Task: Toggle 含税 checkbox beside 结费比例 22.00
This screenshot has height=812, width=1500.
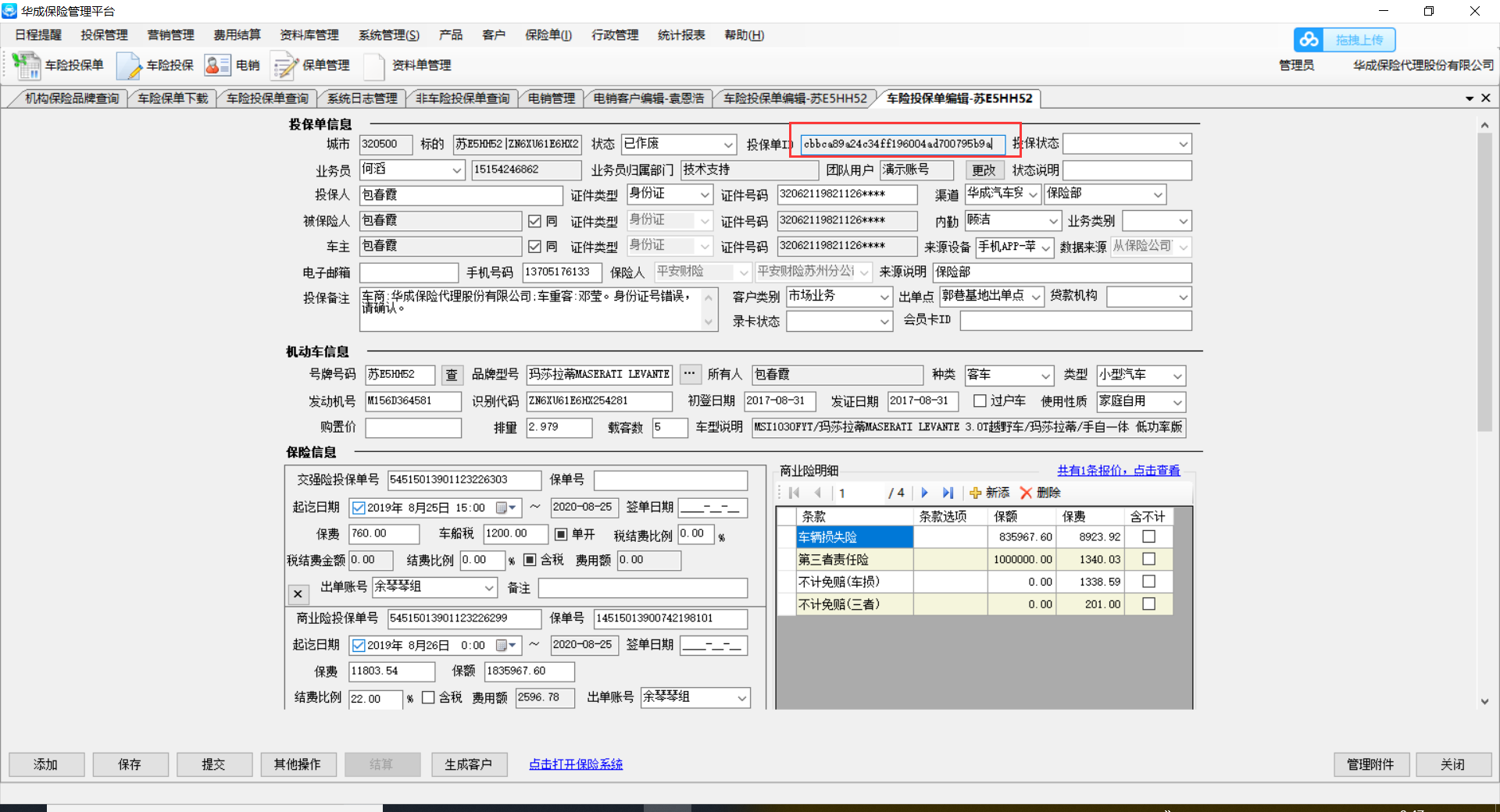Action: coord(428,697)
